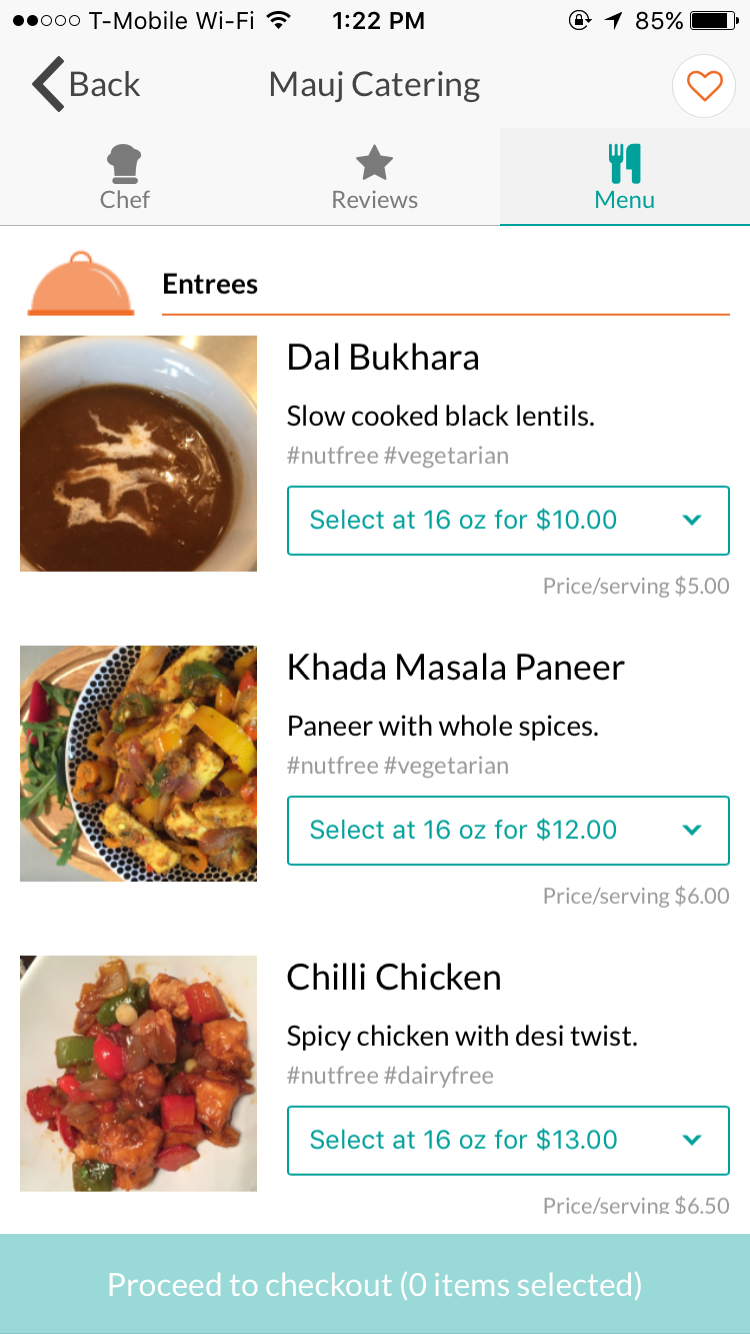Image resolution: width=750 pixels, height=1334 pixels.
Task: Open the Dal Bukhara size dropdown
Action: (508, 520)
